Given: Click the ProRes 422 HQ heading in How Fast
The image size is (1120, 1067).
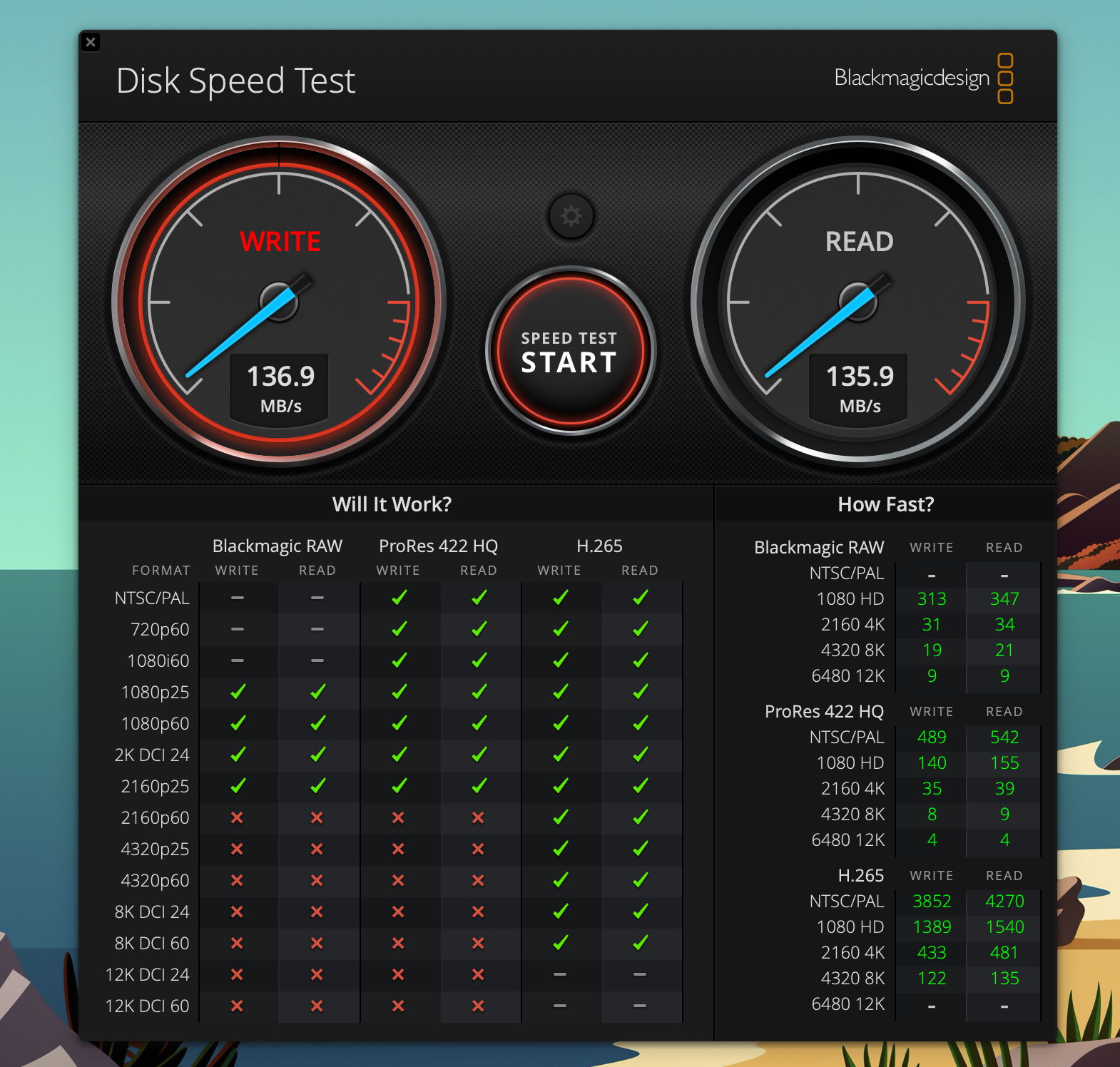Looking at the screenshot, I should coord(824,712).
